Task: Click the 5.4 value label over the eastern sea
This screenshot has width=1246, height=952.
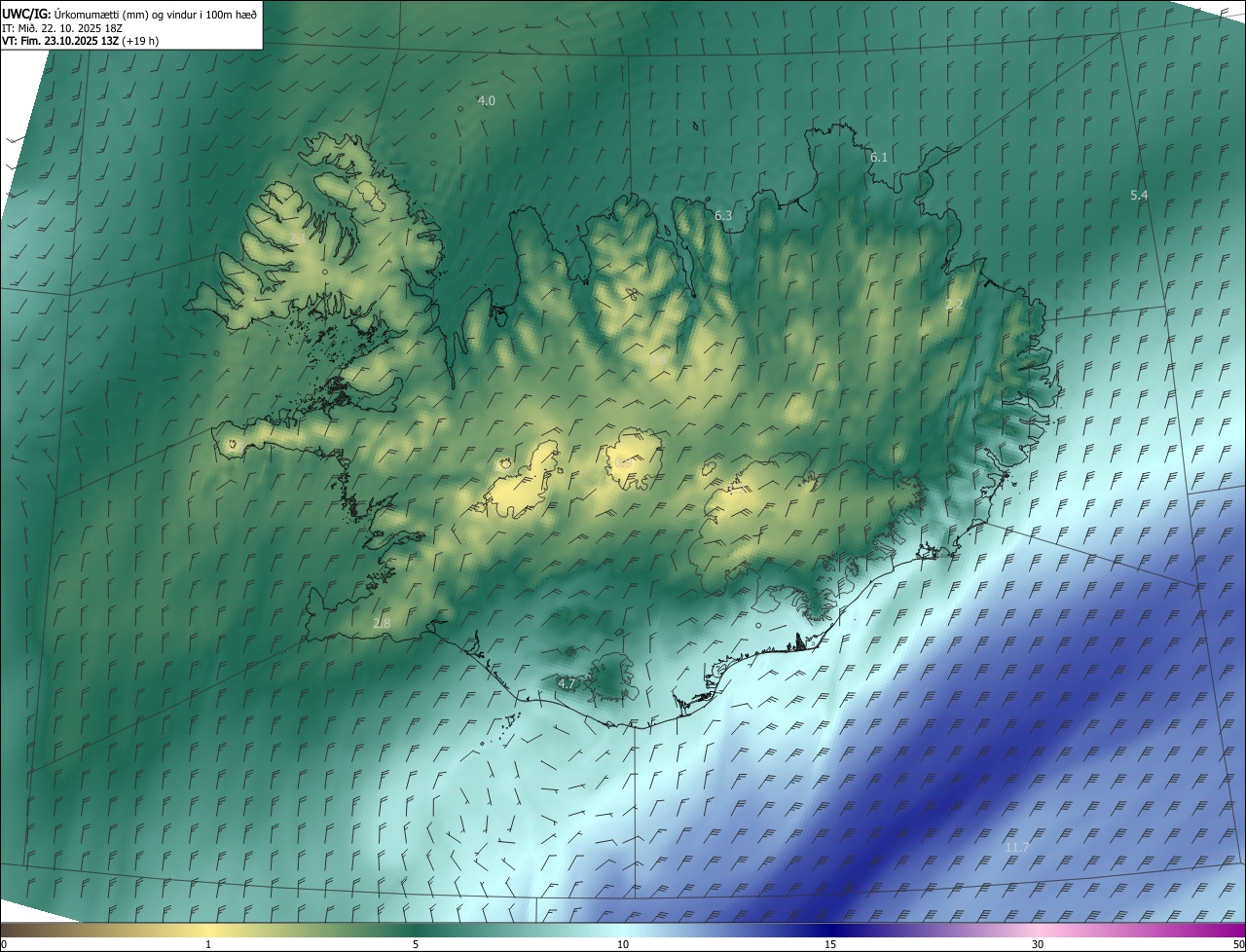Action: pyautogui.click(x=1139, y=196)
